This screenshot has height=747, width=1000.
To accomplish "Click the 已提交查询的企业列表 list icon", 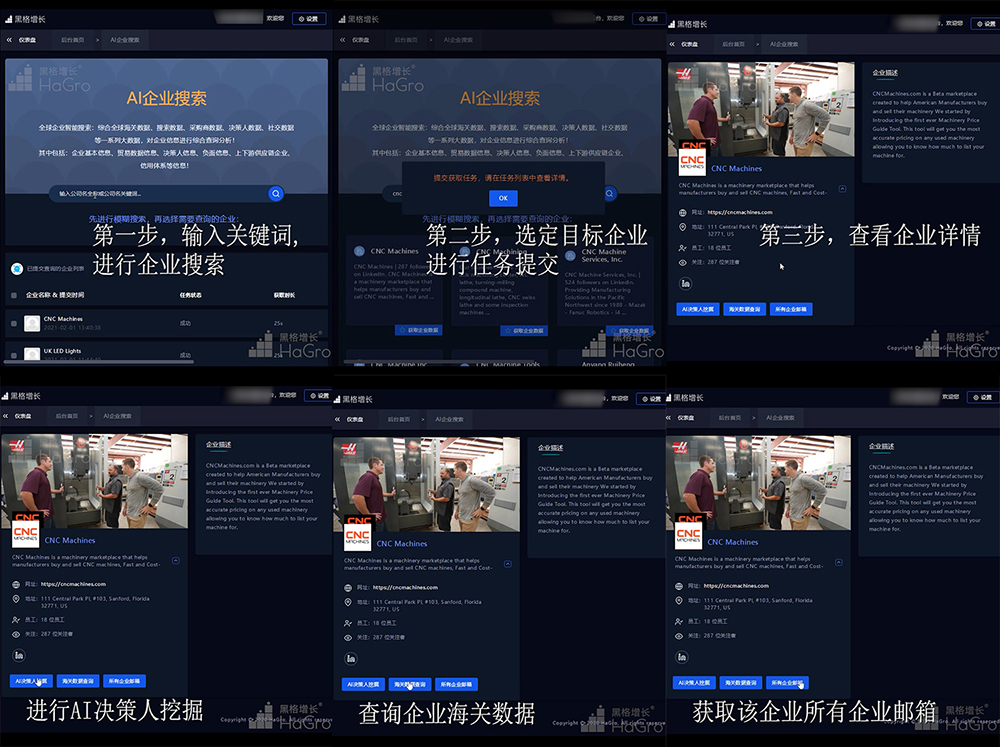I will pyautogui.click(x=15, y=269).
